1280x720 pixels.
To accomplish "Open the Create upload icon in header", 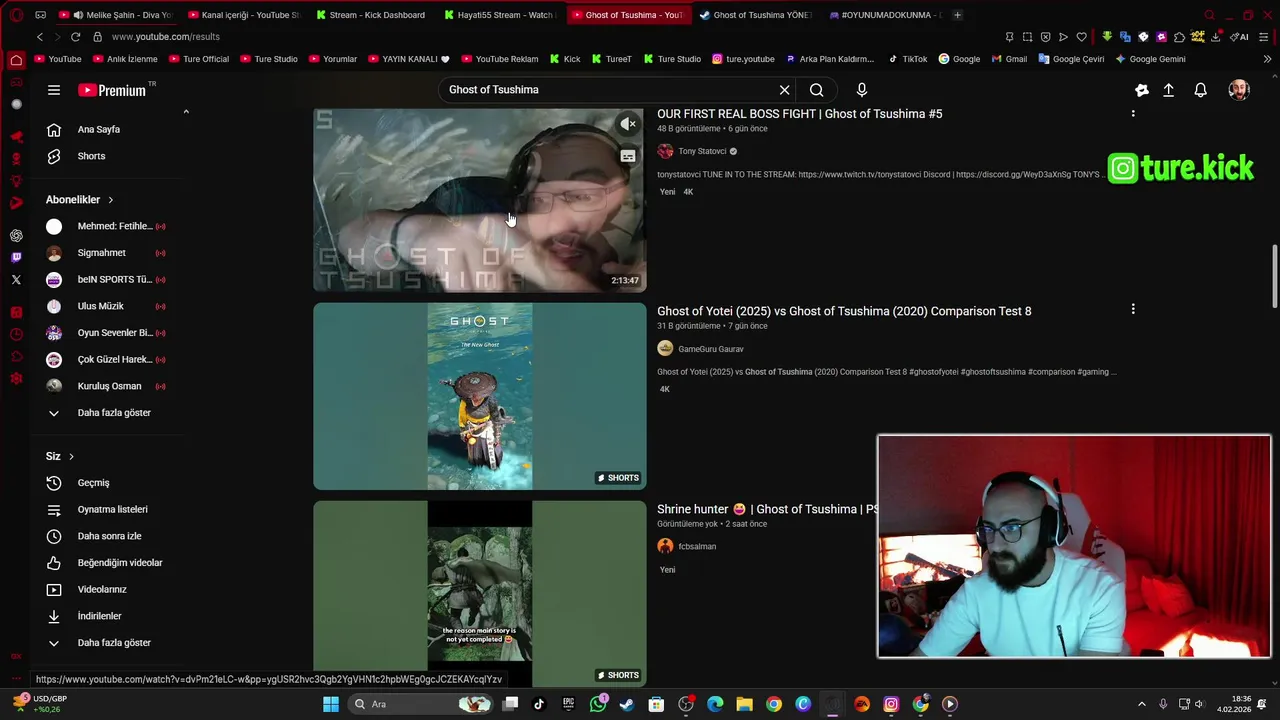I will tap(1168, 90).
